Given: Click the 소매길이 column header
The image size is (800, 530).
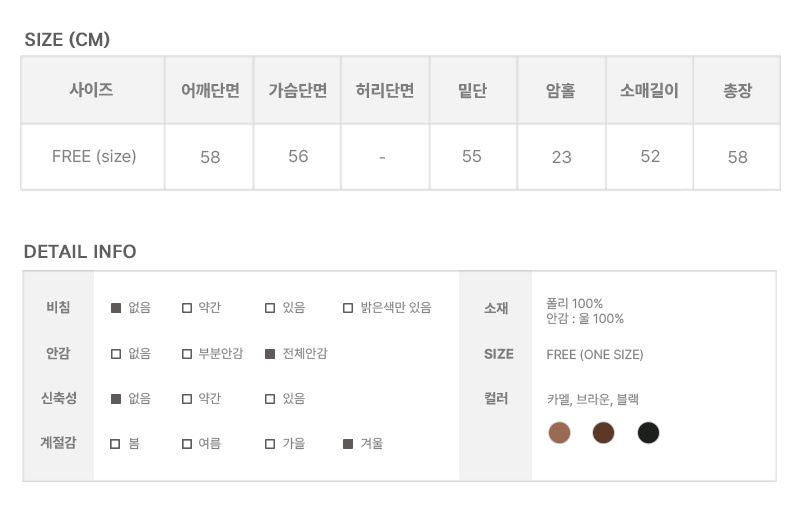Looking at the screenshot, I should (x=649, y=90).
